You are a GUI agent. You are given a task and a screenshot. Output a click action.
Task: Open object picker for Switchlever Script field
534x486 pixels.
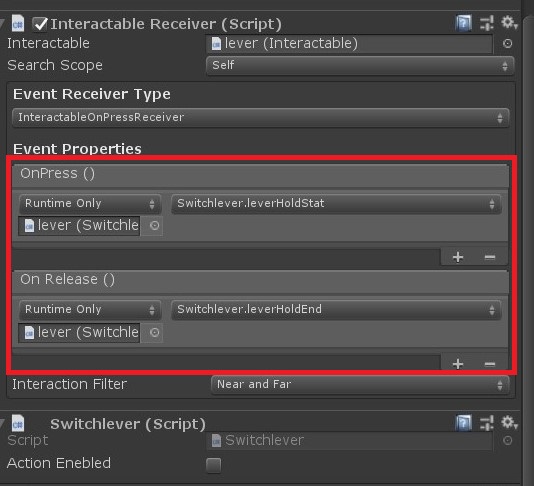(507, 440)
